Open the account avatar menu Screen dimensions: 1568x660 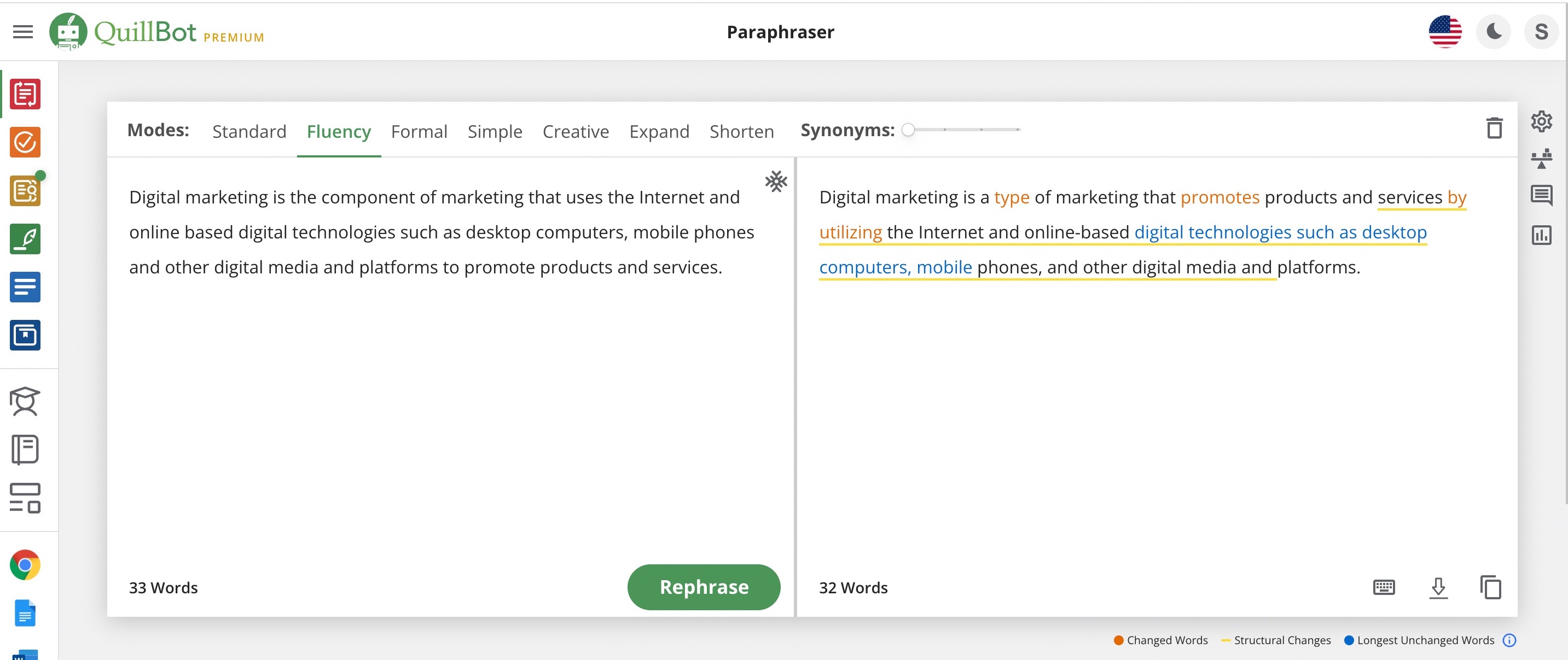coord(1541,31)
